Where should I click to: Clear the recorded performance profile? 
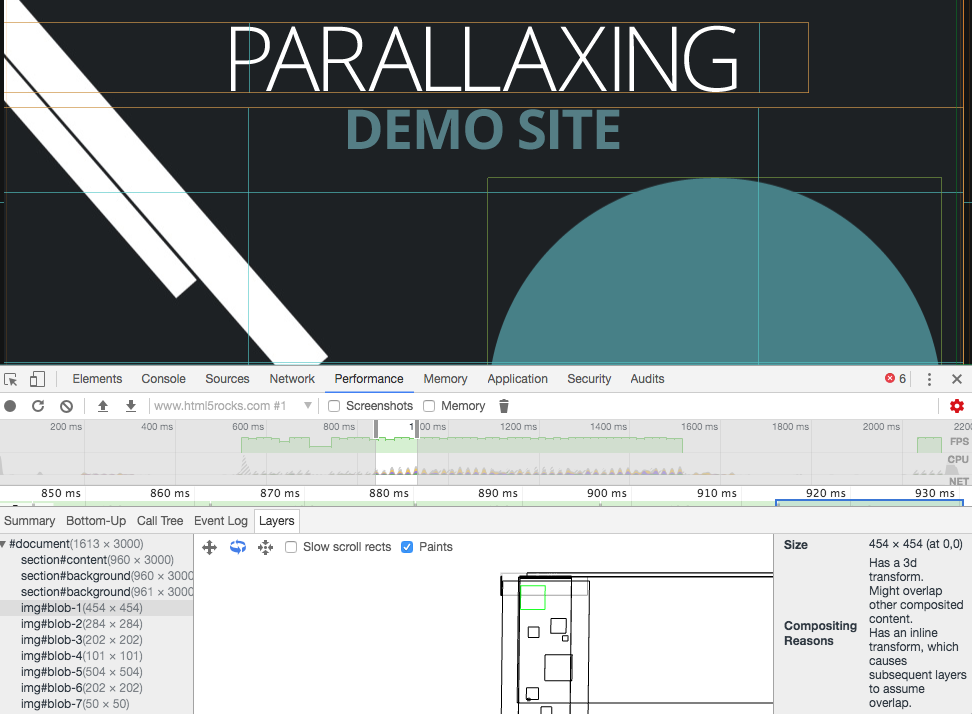[66, 406]
